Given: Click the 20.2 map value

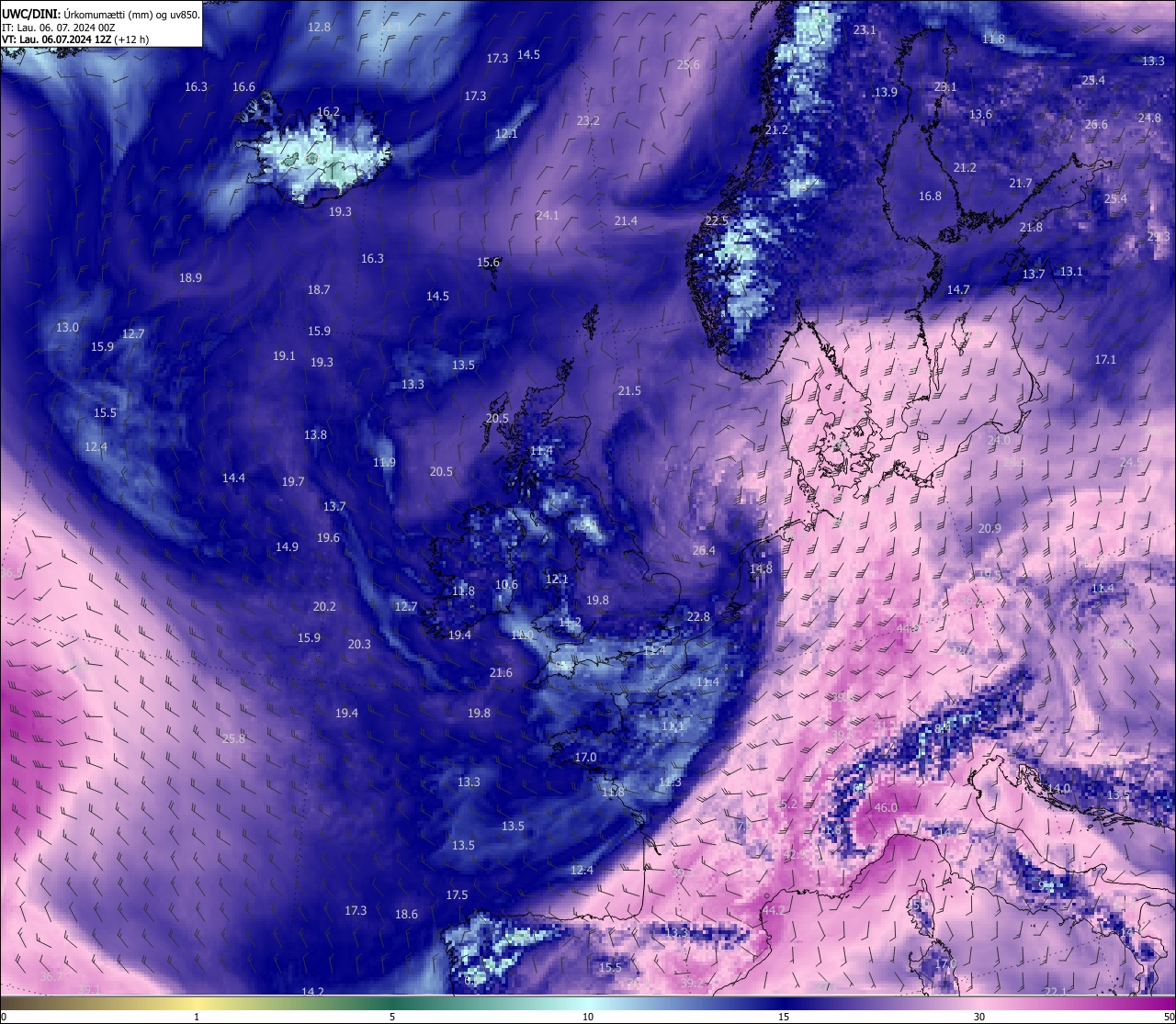Looking at the screenshot, I should [324, 606].
